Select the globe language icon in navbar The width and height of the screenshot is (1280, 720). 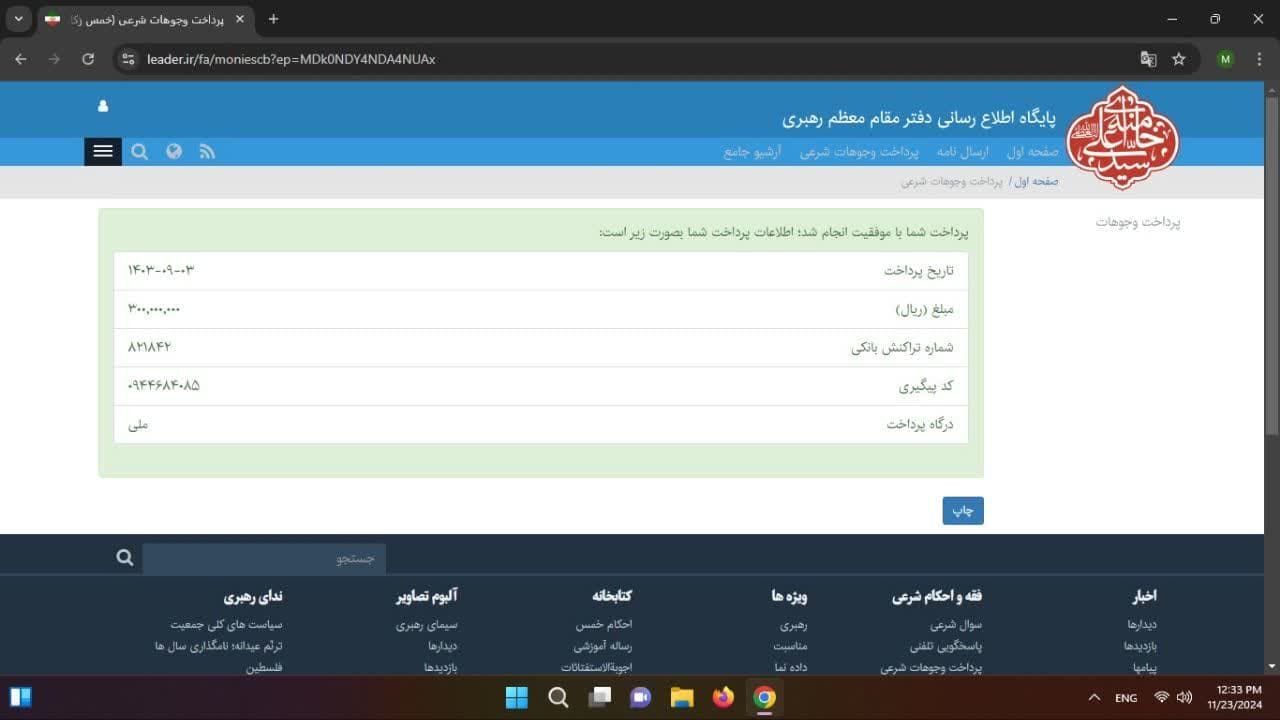coord(173,151)
